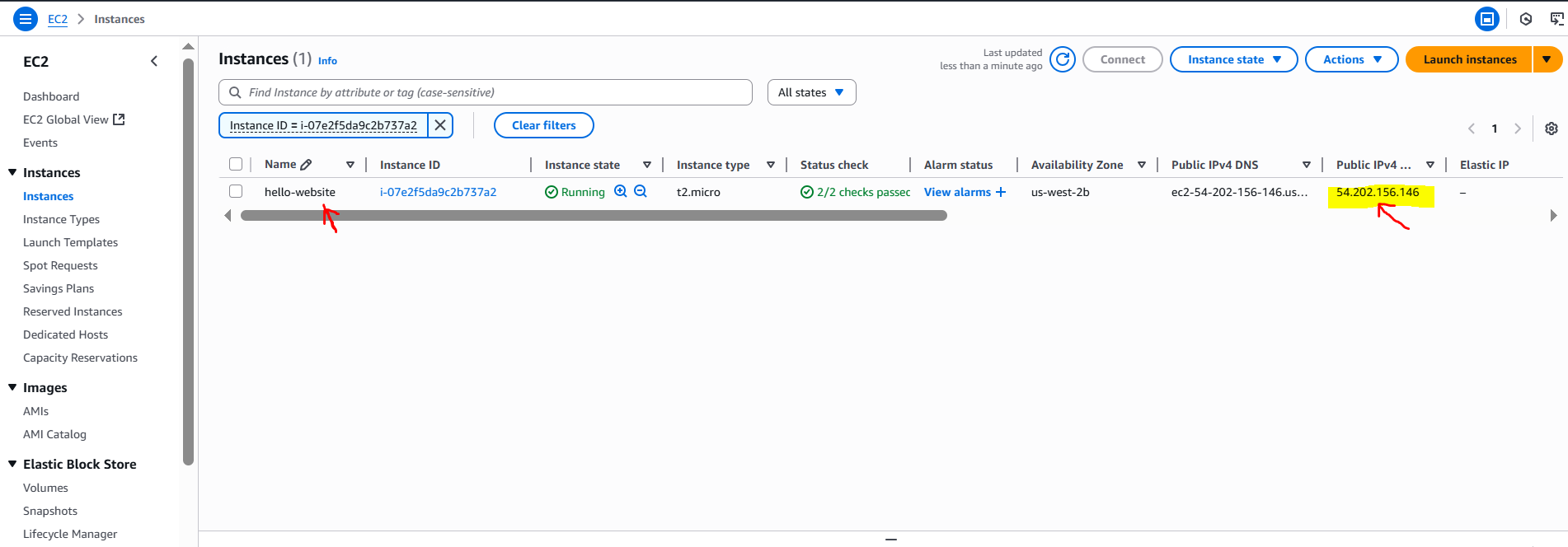Click the zoom-out icon beside Running
Image resolution: width=1568 pixels, height=547 pixels.
click(641, 192)
